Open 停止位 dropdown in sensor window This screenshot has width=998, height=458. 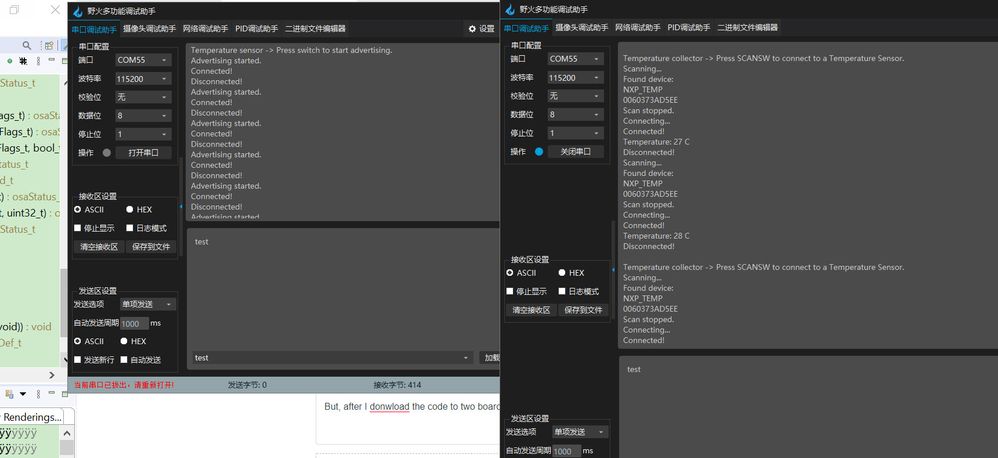coord(143,134)
